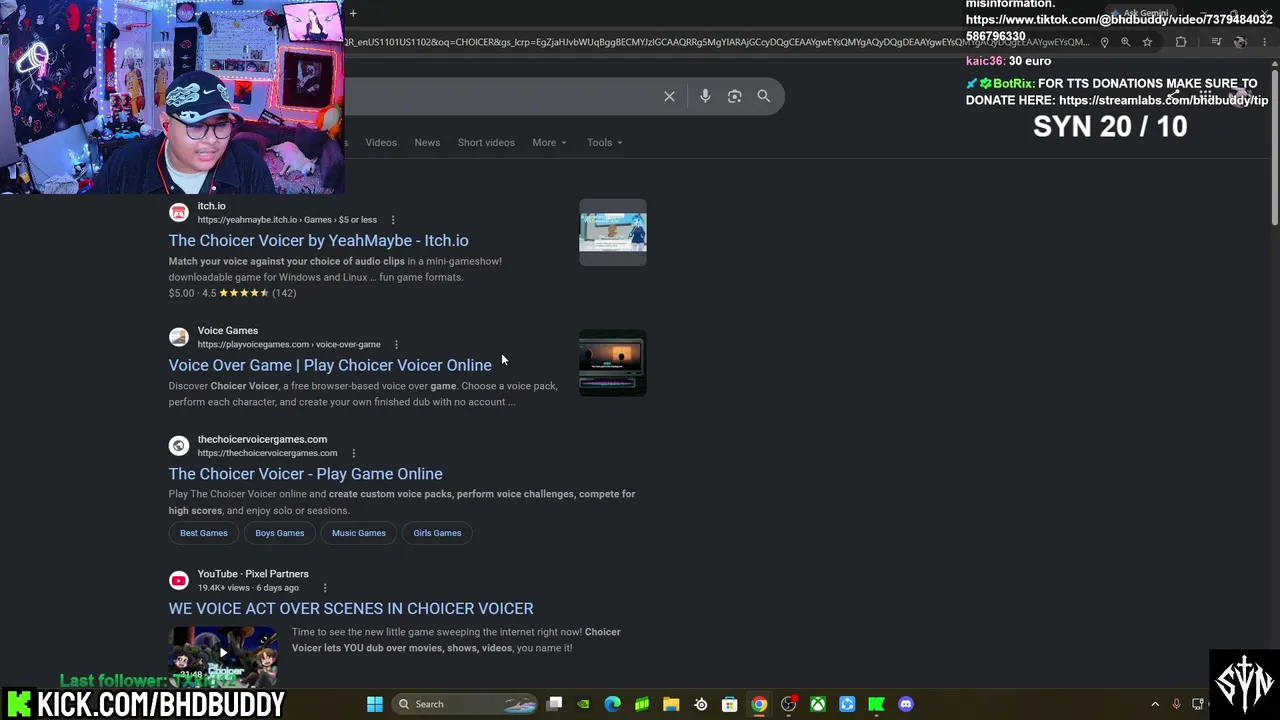This screenshot has width=1280, height=720.
Task: Expand the More search filters dropdown
Action: [x=549, y=142]
